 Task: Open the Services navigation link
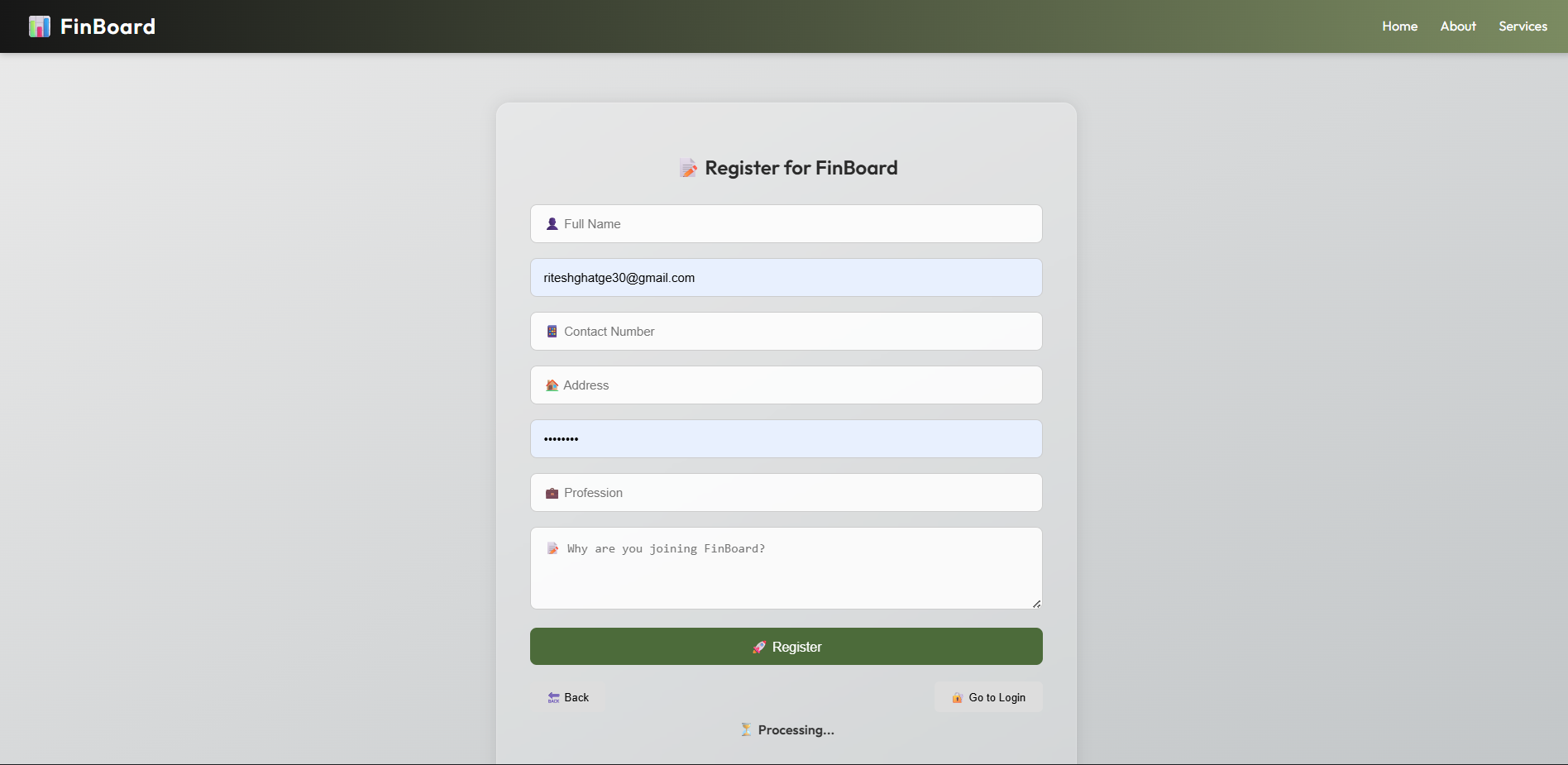[x=1523, y=26]
